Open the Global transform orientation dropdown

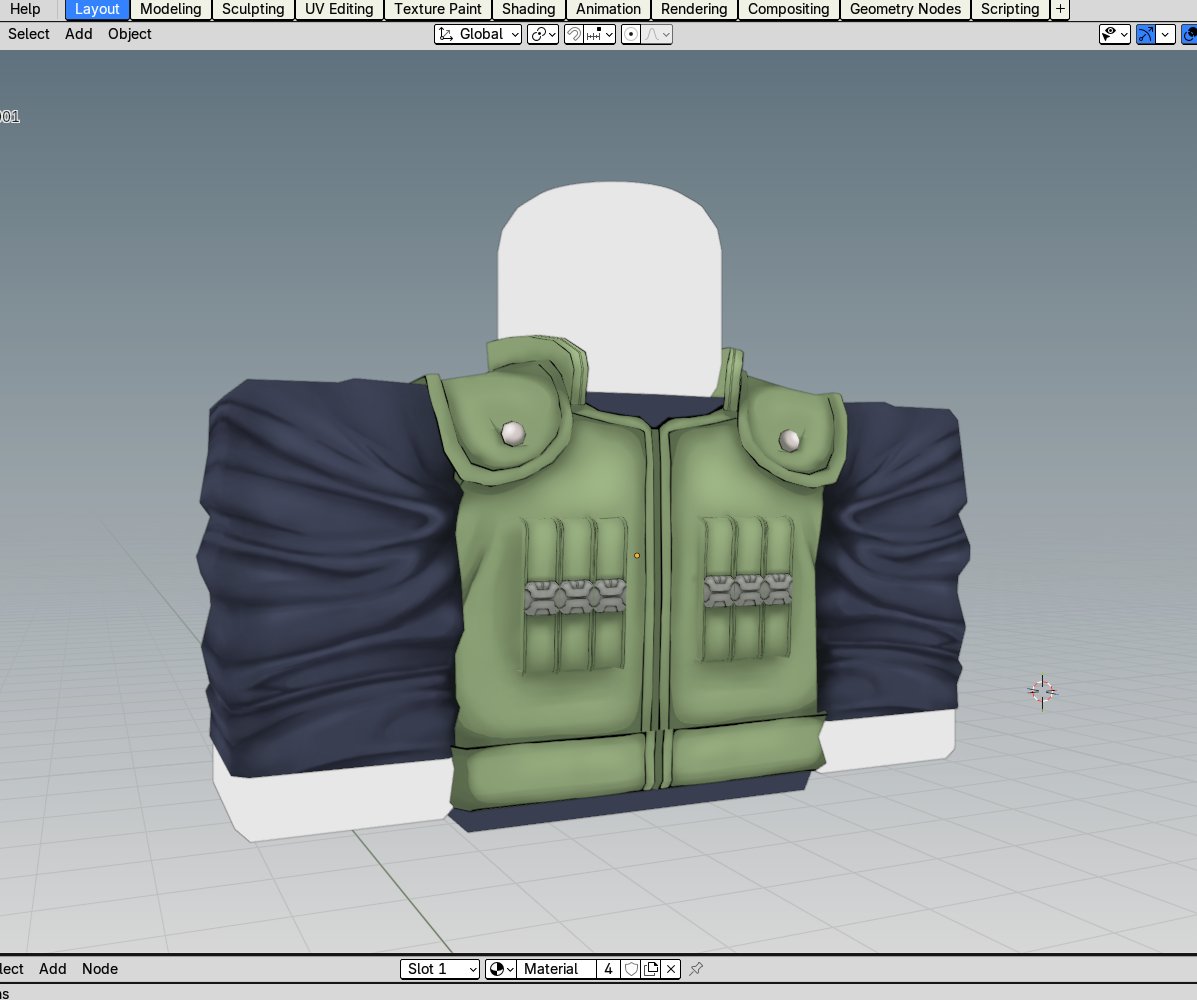pos(478,34)
